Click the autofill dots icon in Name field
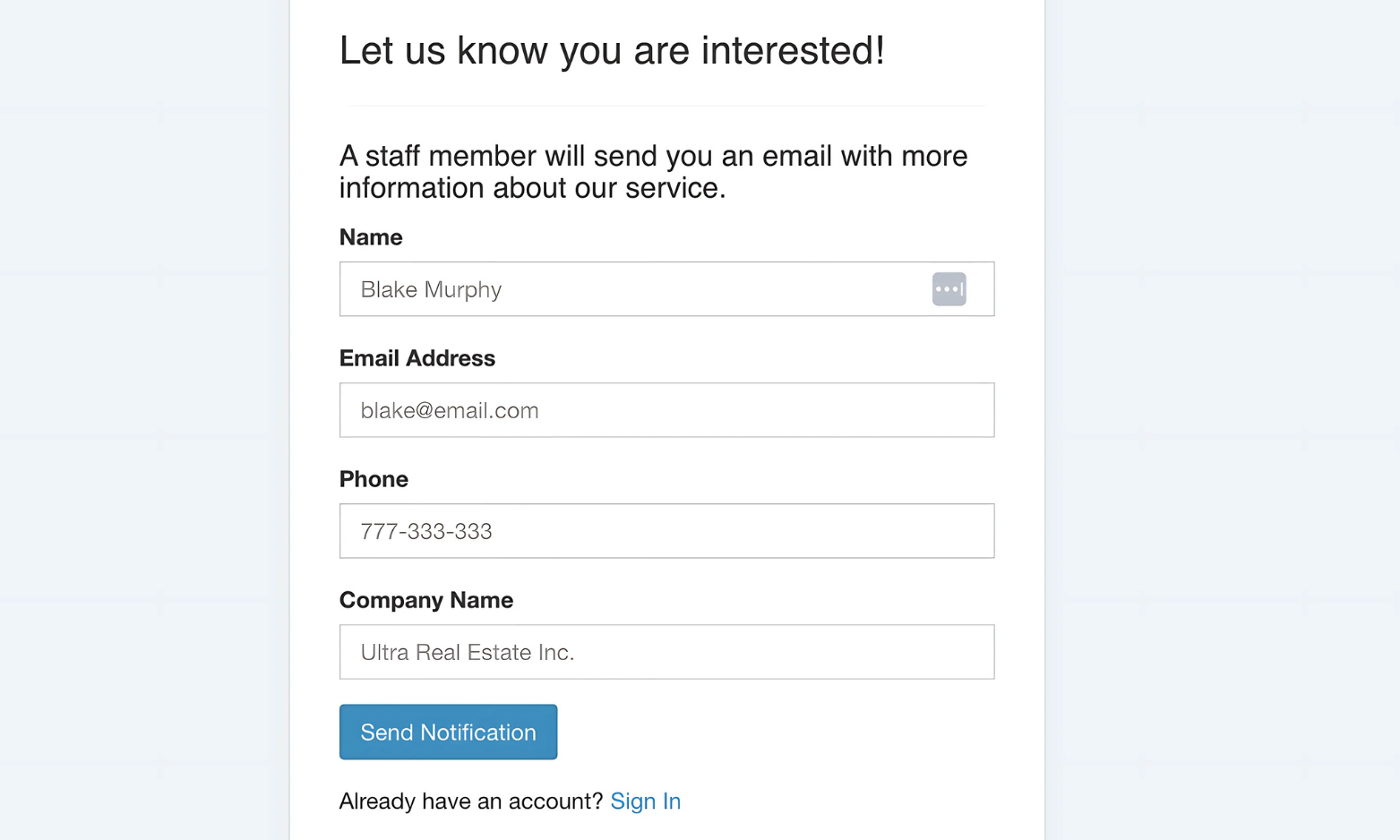The height and width of the screenshot is (840, 1400). click(x=949, y=289)
